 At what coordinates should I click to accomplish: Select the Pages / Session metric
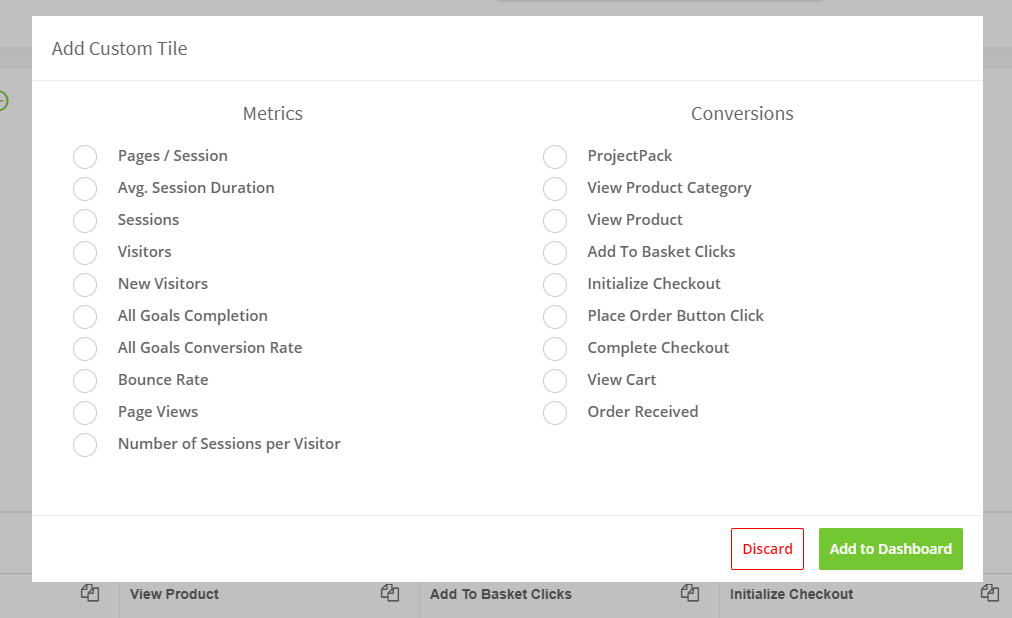[85, 157]
